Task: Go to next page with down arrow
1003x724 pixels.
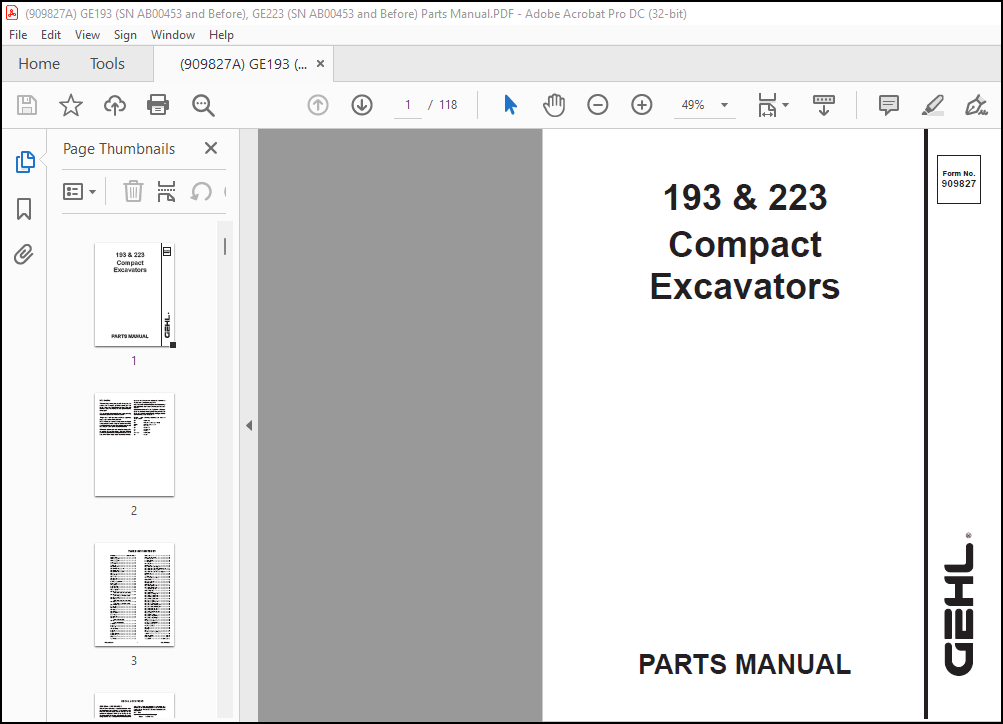Action: 362,105
